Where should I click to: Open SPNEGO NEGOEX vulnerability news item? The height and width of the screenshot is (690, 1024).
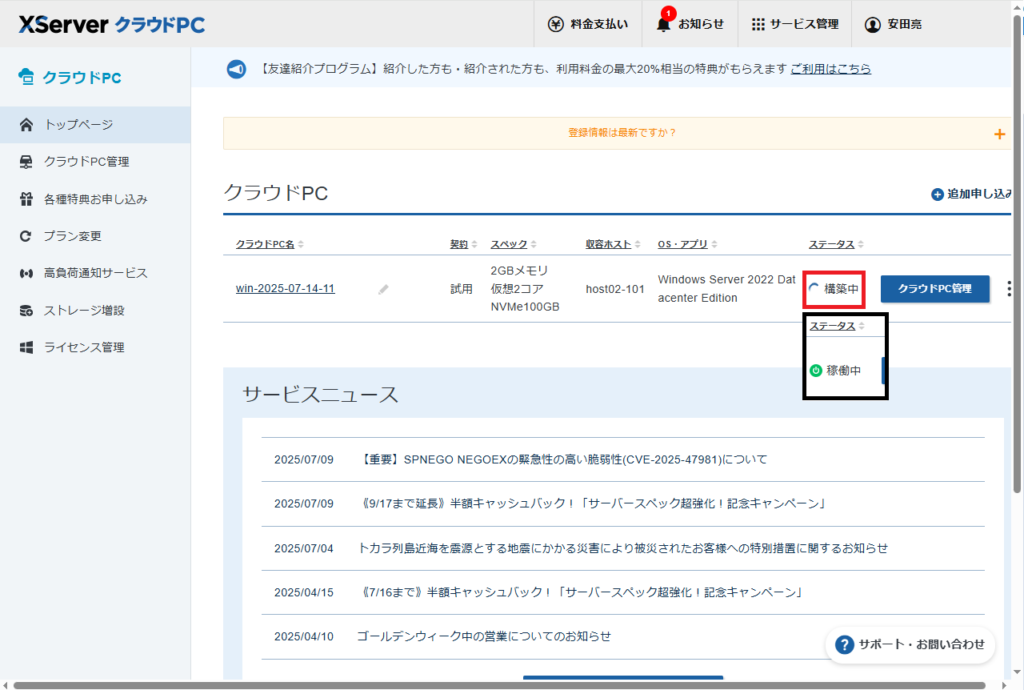tap(562, 460)
